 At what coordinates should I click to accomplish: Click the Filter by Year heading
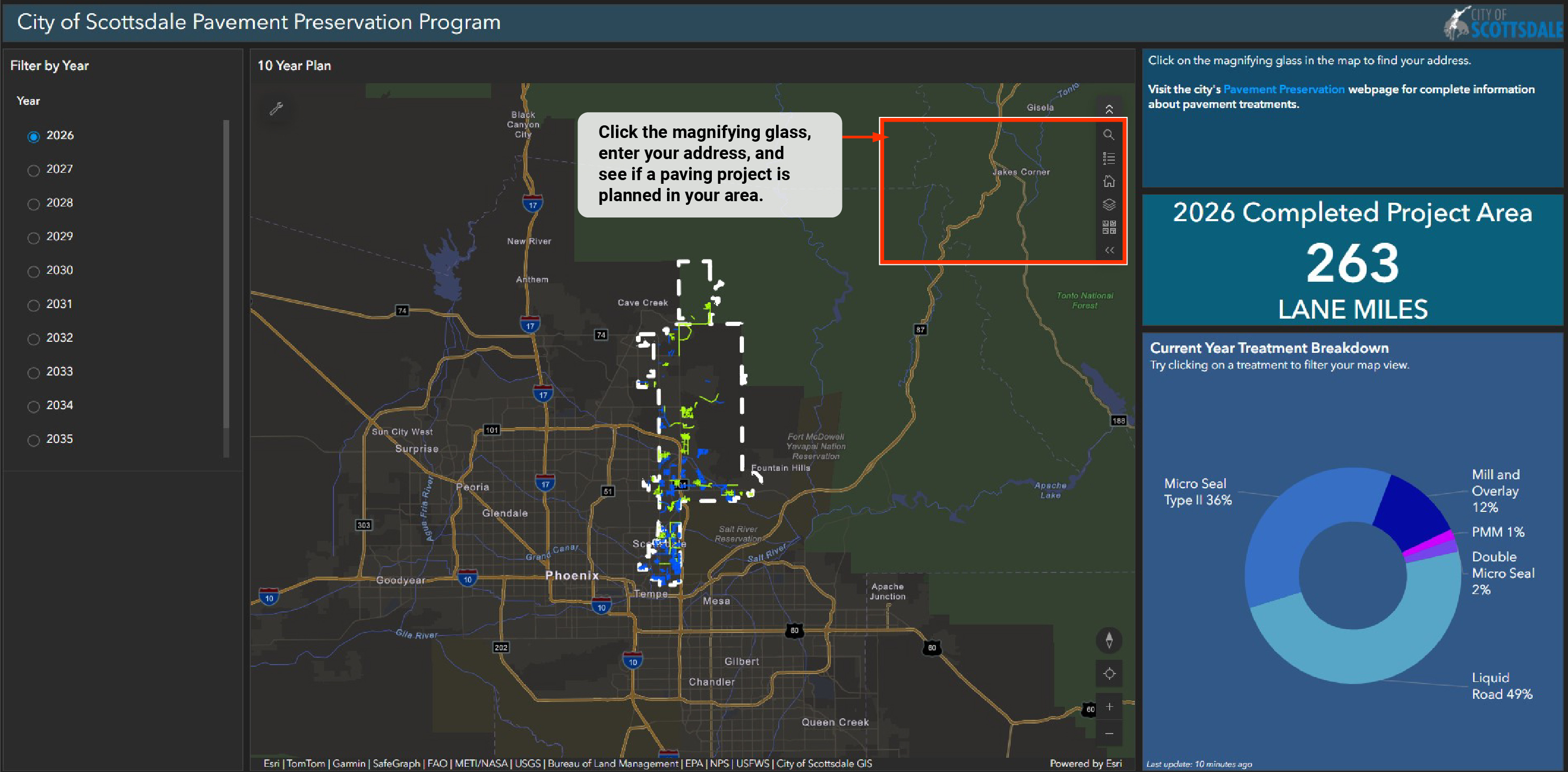(x=50, y=66)
